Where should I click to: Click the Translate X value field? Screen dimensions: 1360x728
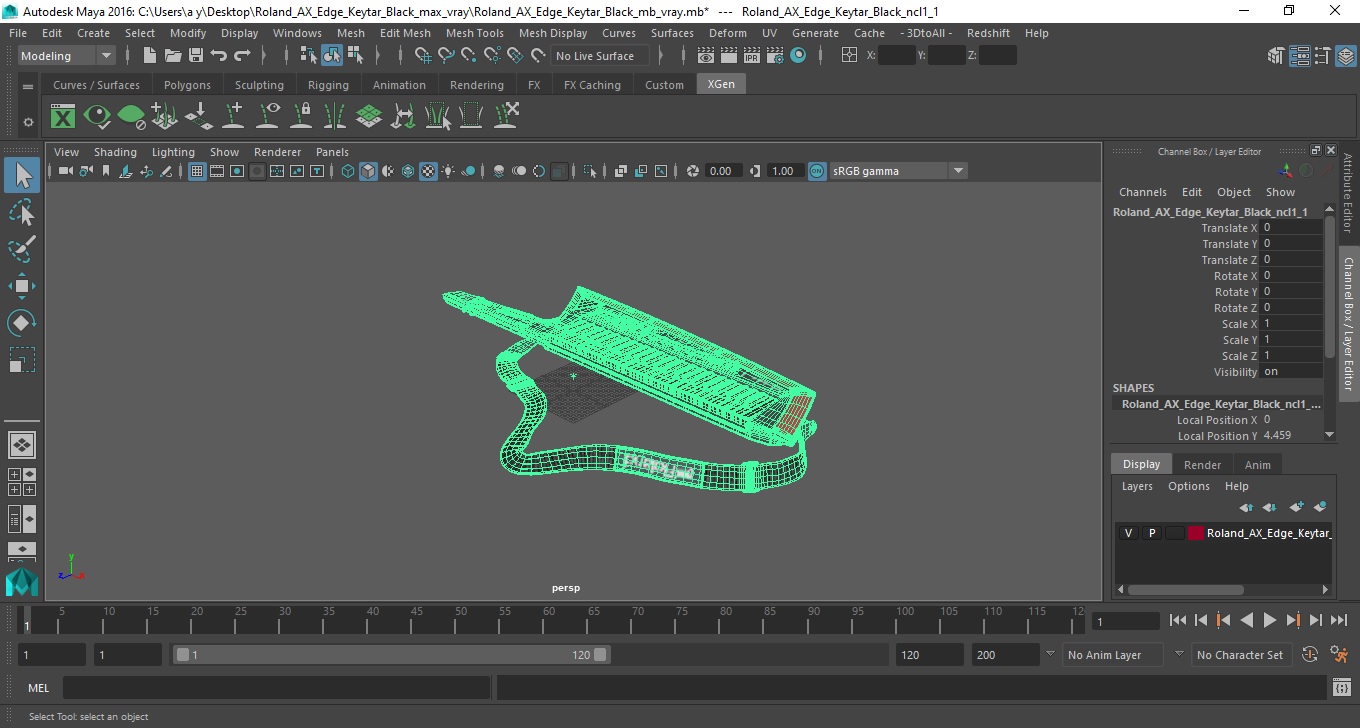click(1291, 228)
